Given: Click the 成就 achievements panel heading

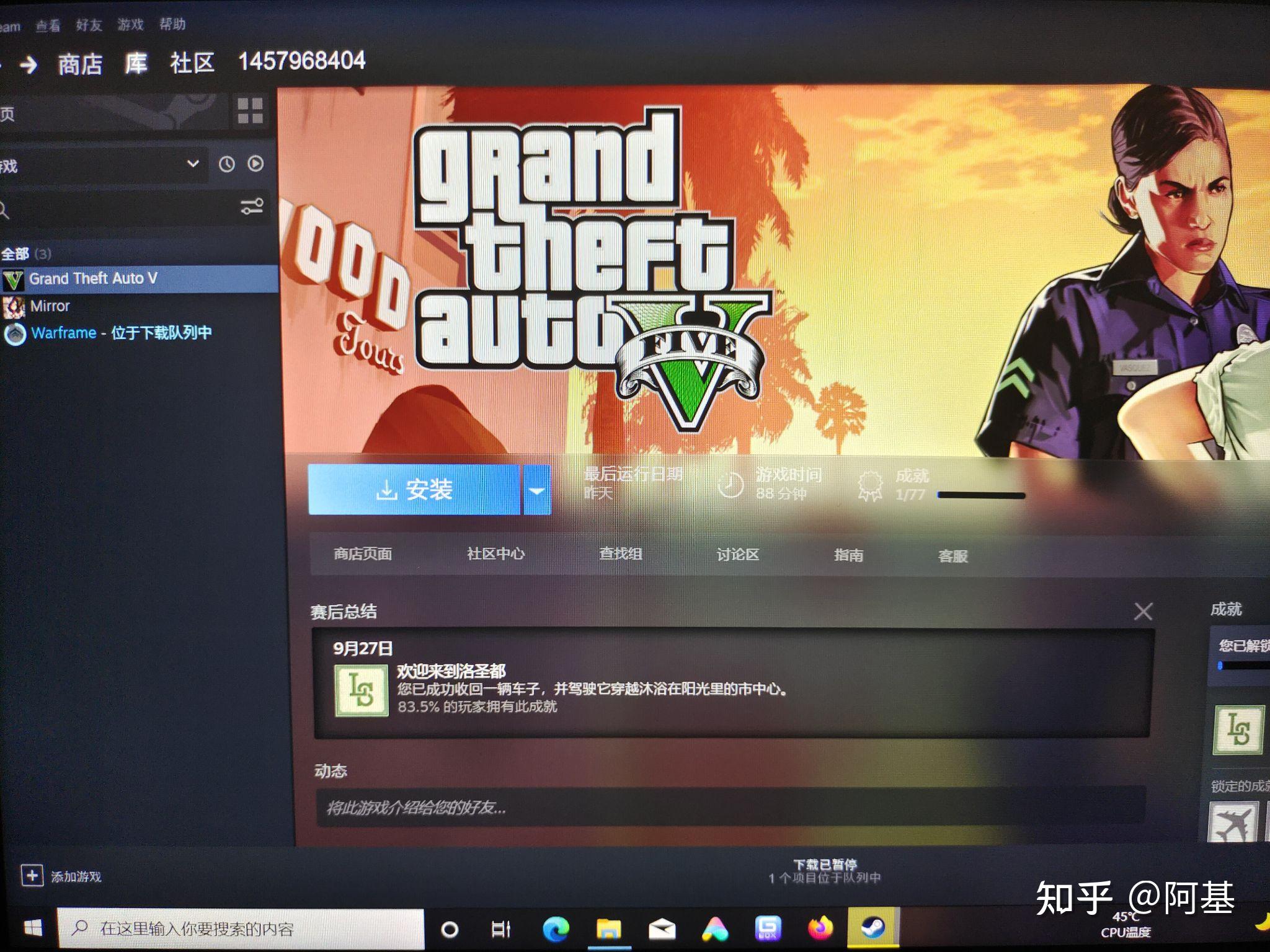Looking at the screenshot, I should (1226, 609).
